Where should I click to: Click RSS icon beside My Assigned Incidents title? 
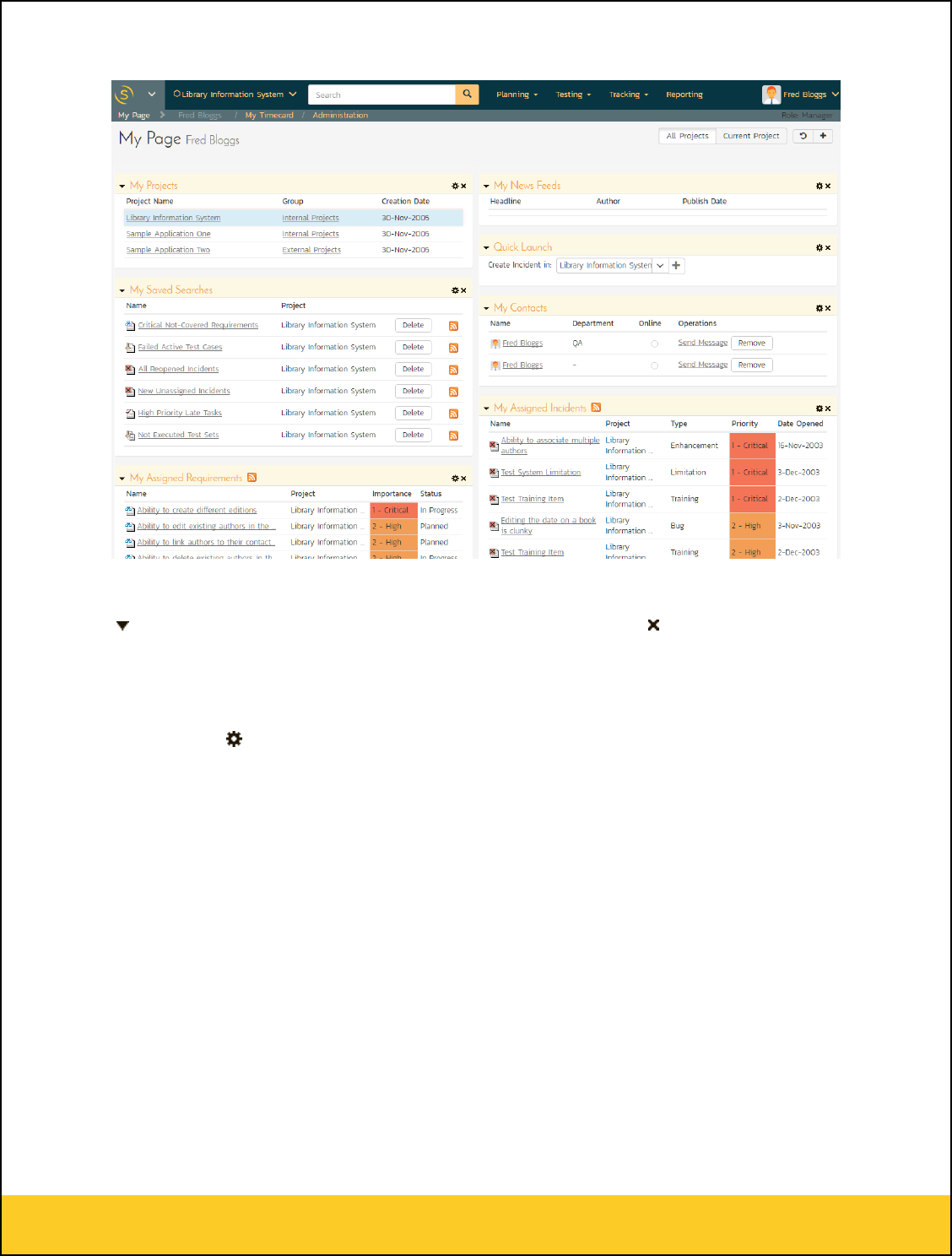tap(596, 408)
